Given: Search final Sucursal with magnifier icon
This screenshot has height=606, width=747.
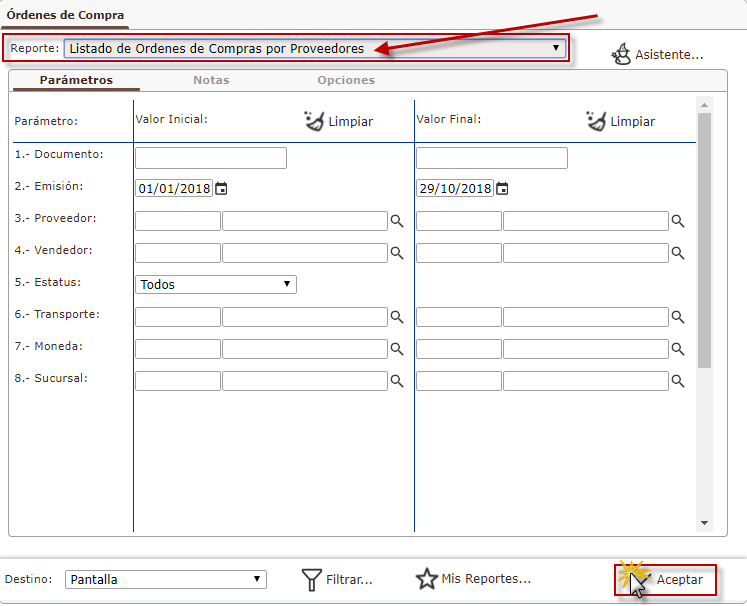Looking at the screenshot, I should click(x=678, y=381).
